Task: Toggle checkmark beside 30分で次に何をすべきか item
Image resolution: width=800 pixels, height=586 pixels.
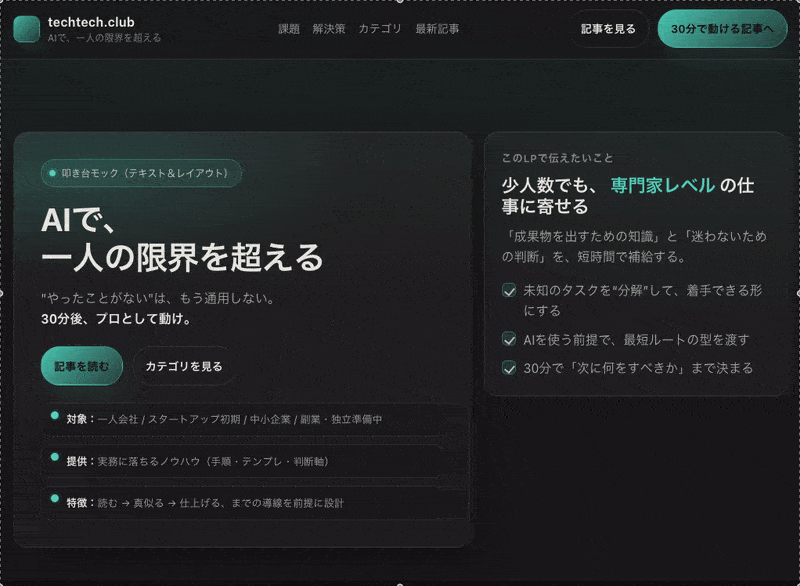Action: tap(508, 367)
